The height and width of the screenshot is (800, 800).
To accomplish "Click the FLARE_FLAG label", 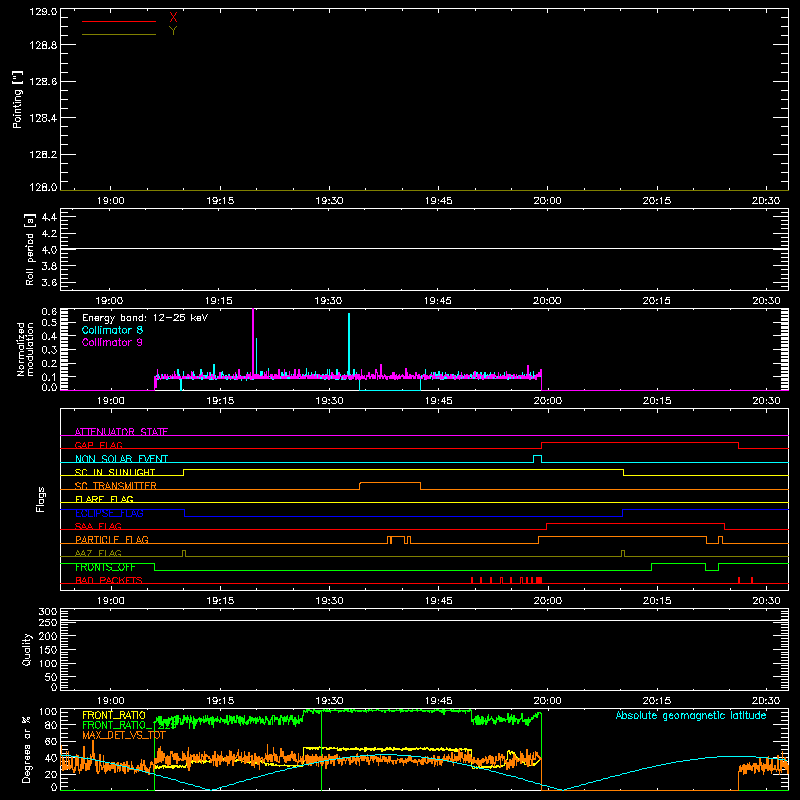I will tap(104, 499).
